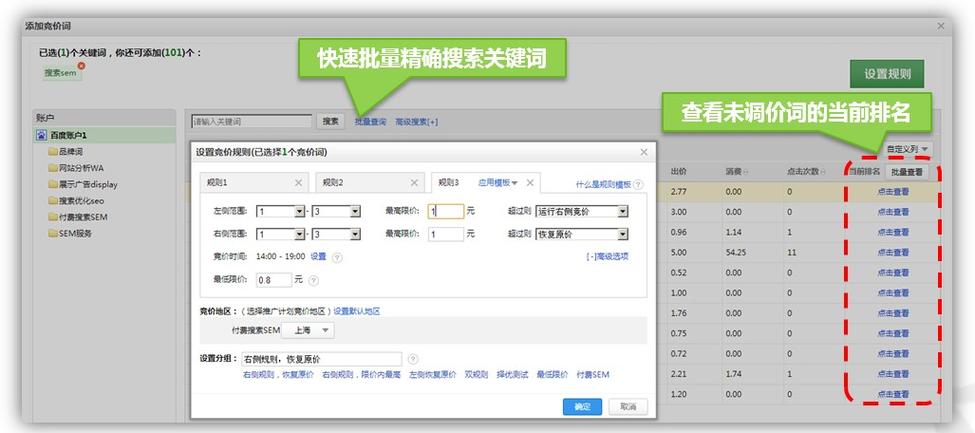Image resolution: width=975 pixels, height=433 pixels.
Task: Focus 最高限价 field in 左侧范围 row
Action: click(x=446, y=212)
